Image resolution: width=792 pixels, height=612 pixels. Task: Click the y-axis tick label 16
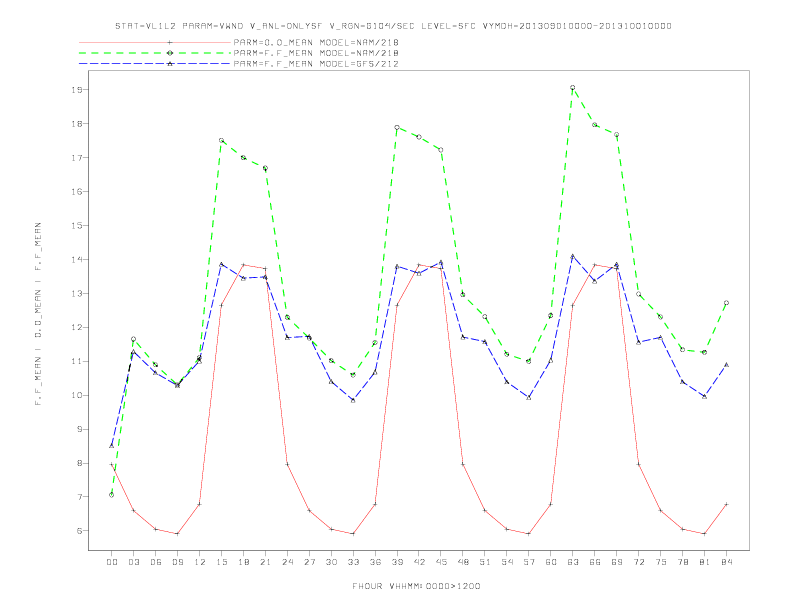tap(77, 192)
